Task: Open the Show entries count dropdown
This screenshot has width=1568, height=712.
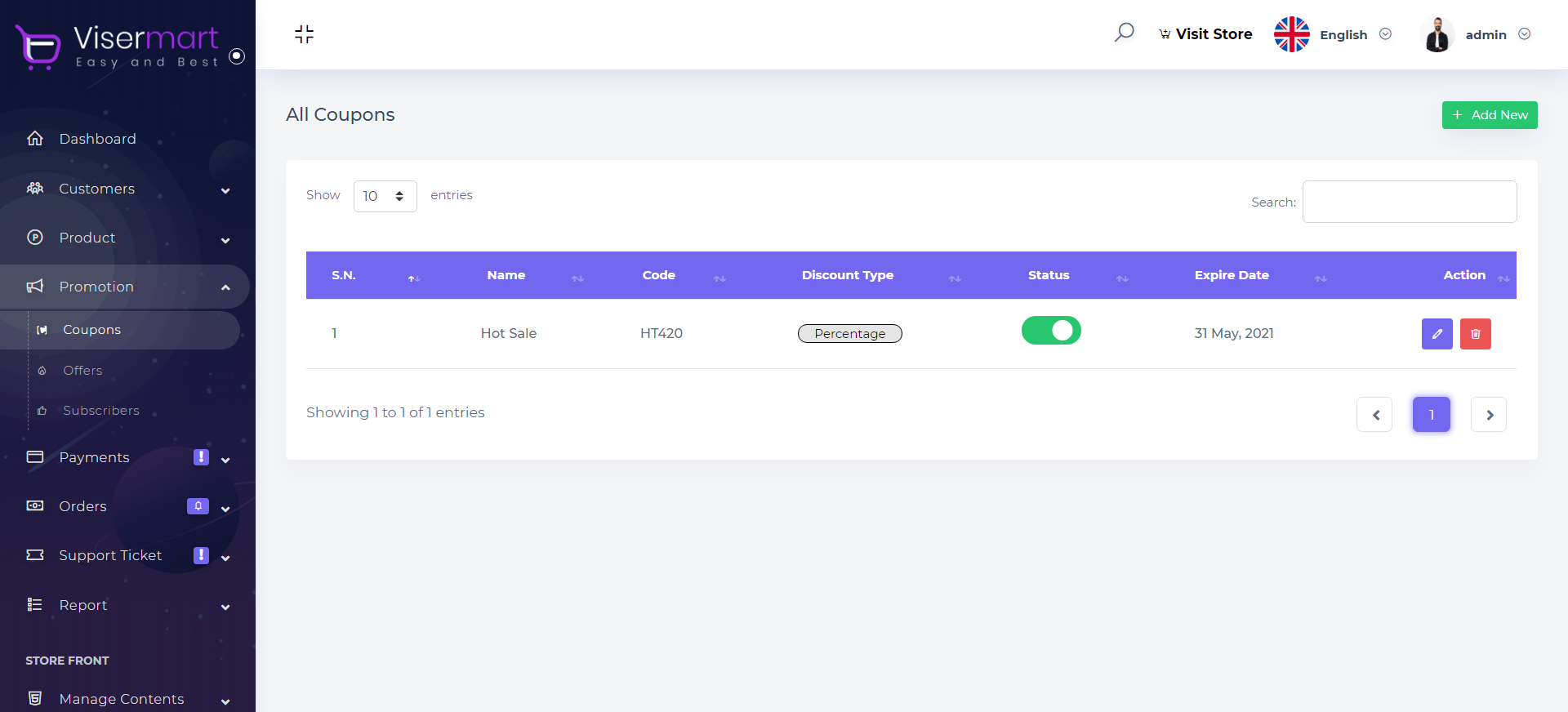Action: (385, 196)
